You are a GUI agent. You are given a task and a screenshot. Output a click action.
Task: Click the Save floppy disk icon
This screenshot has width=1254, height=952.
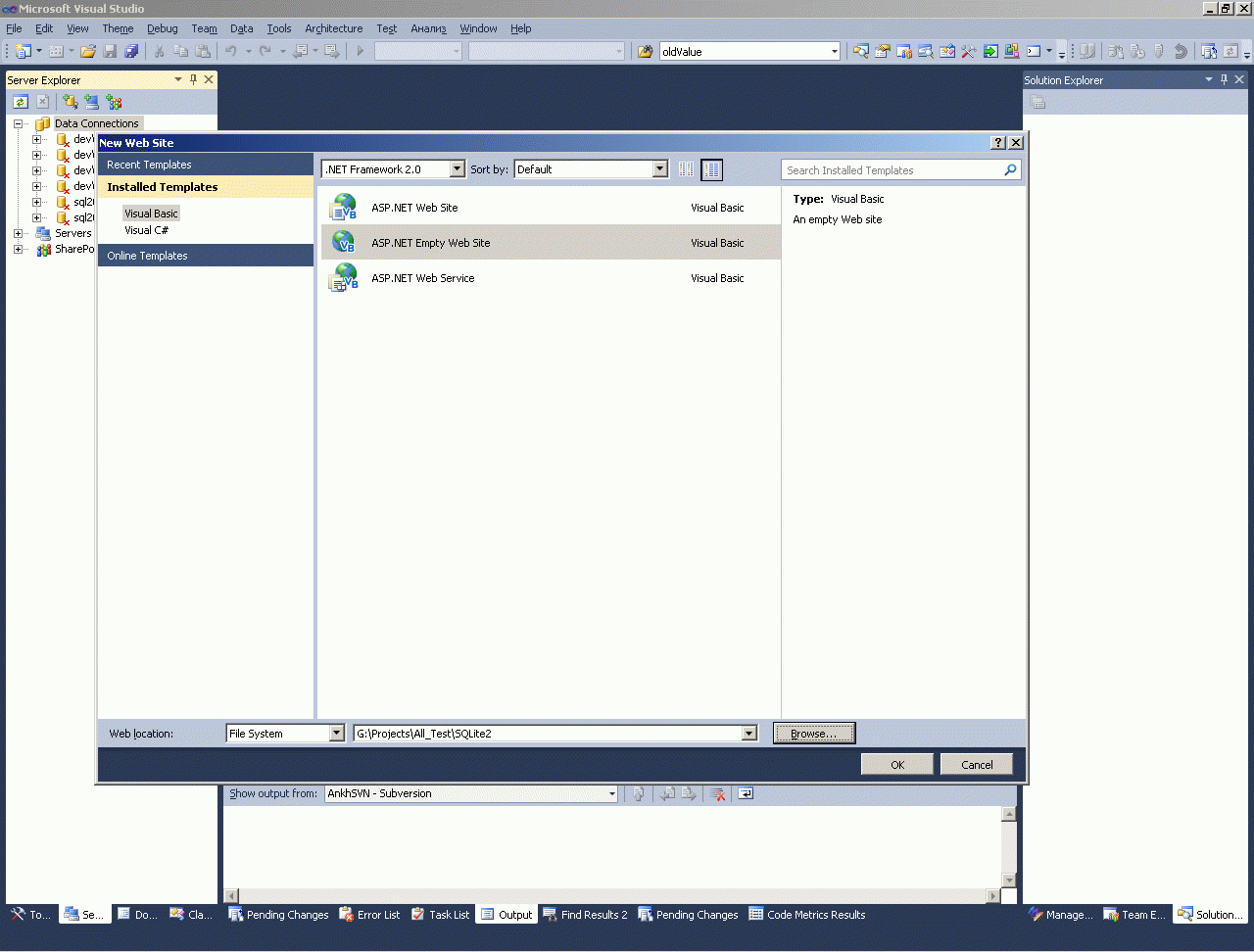pos(110,51)
